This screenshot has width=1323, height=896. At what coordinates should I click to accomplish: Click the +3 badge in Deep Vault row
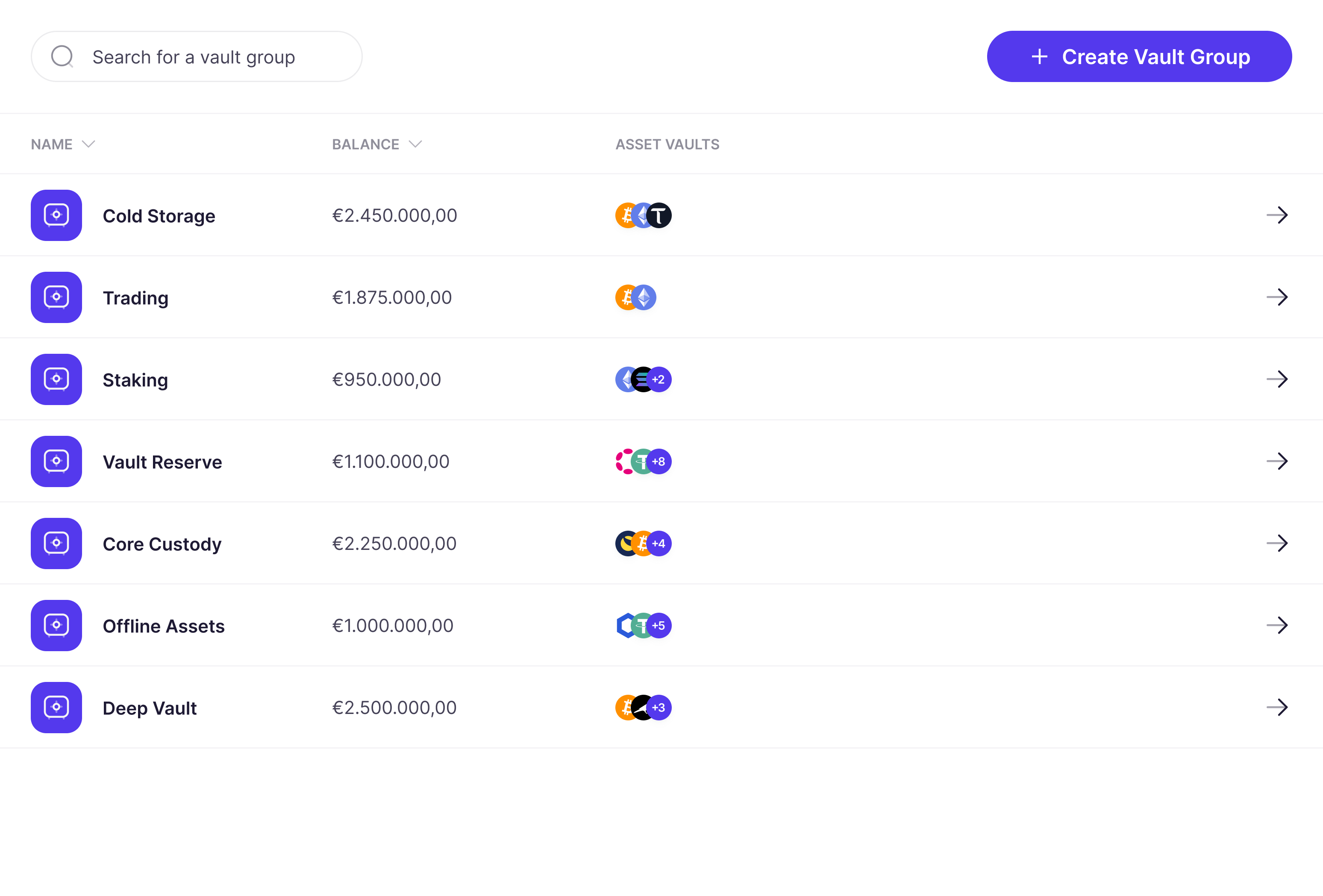pos(659,707)
